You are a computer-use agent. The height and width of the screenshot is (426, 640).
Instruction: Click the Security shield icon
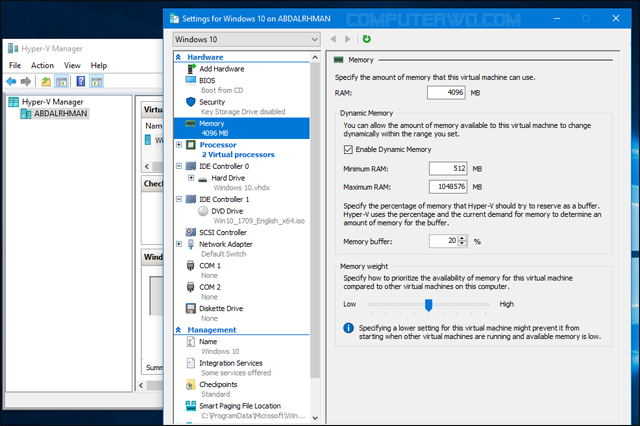191,102
